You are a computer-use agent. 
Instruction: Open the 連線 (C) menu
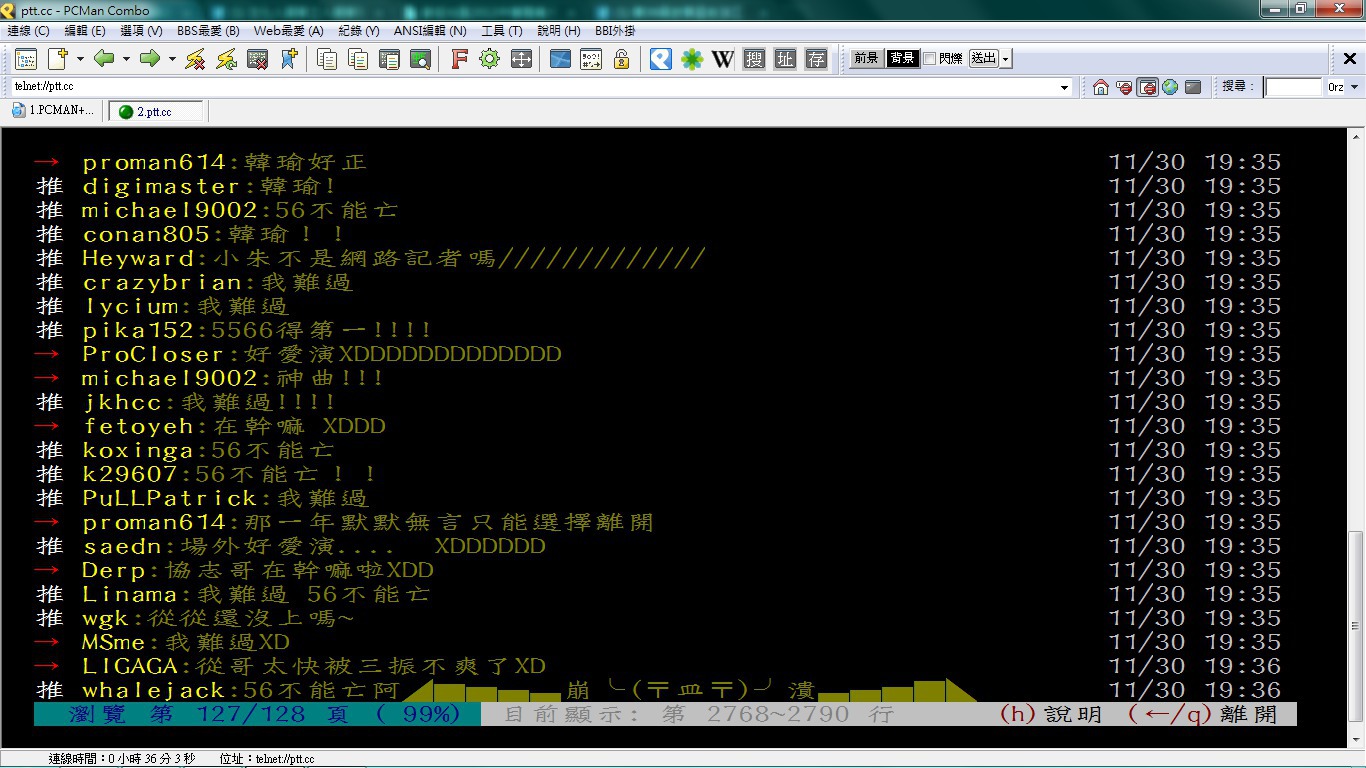click(28, 31)
